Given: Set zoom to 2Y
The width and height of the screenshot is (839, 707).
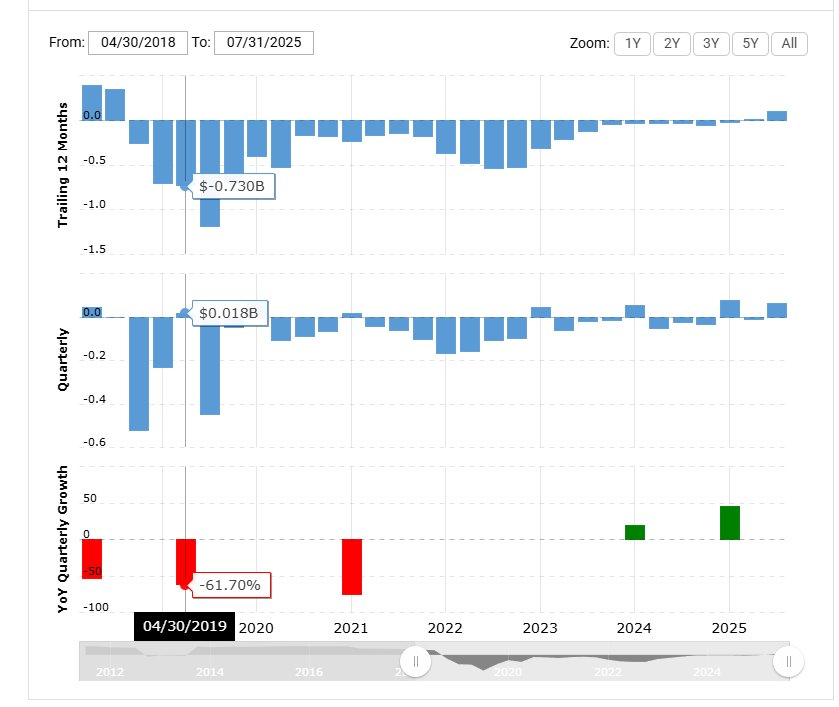Looking at the screenshot, I should pyautogui.click(x=672, y=43).
